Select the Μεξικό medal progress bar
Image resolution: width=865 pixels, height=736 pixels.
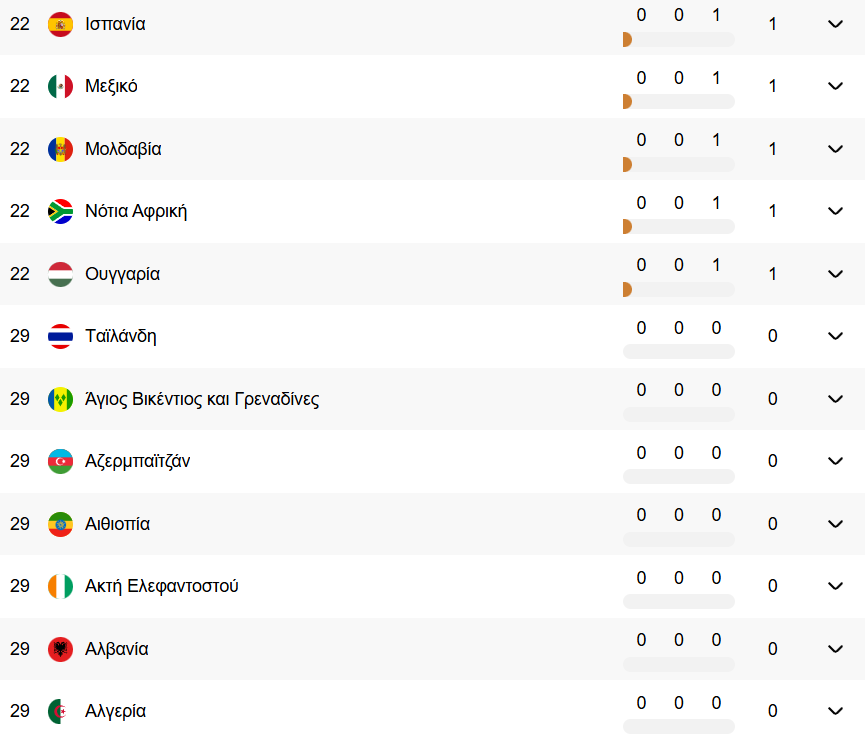coord(679,102)
